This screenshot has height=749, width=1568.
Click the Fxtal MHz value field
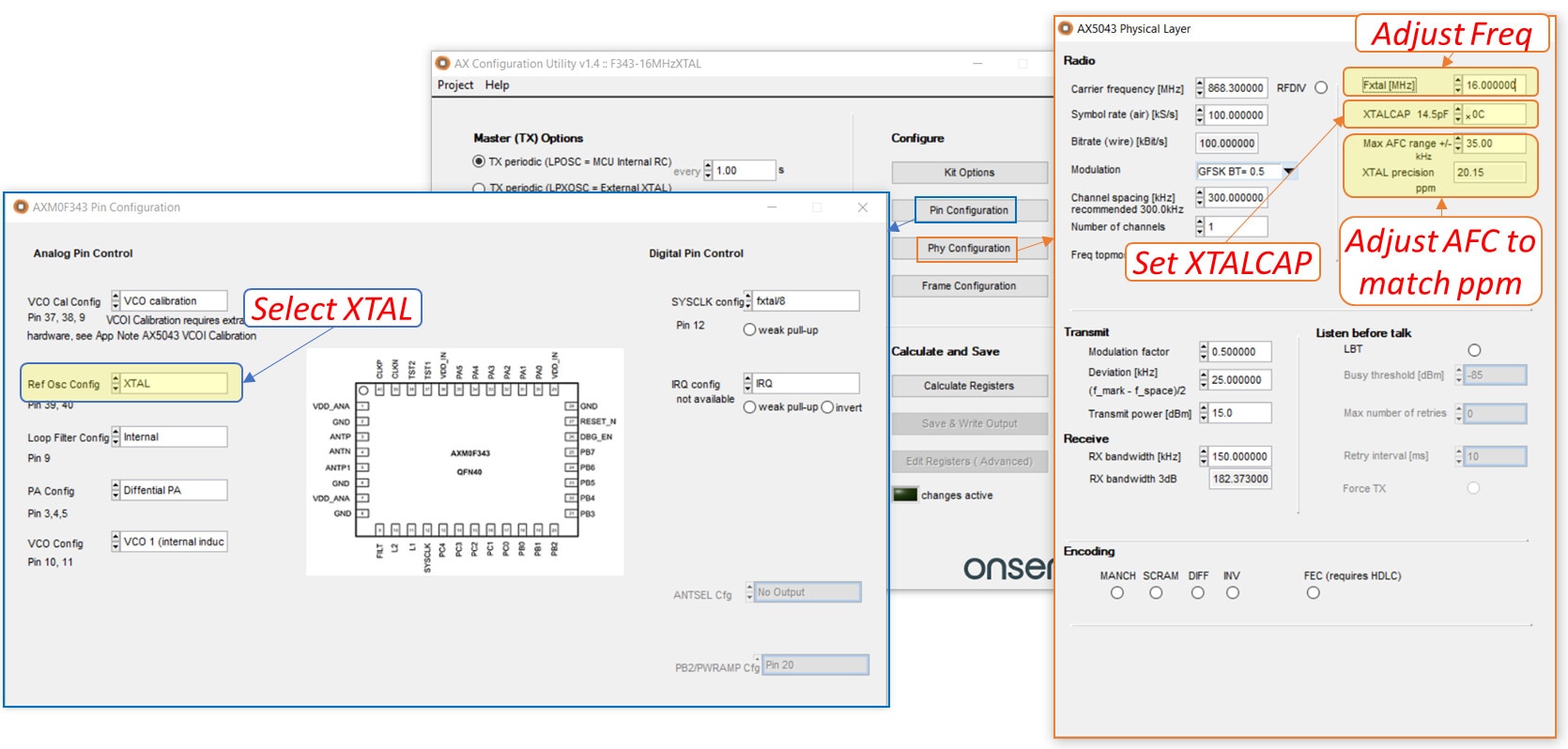click(1491, 84)
